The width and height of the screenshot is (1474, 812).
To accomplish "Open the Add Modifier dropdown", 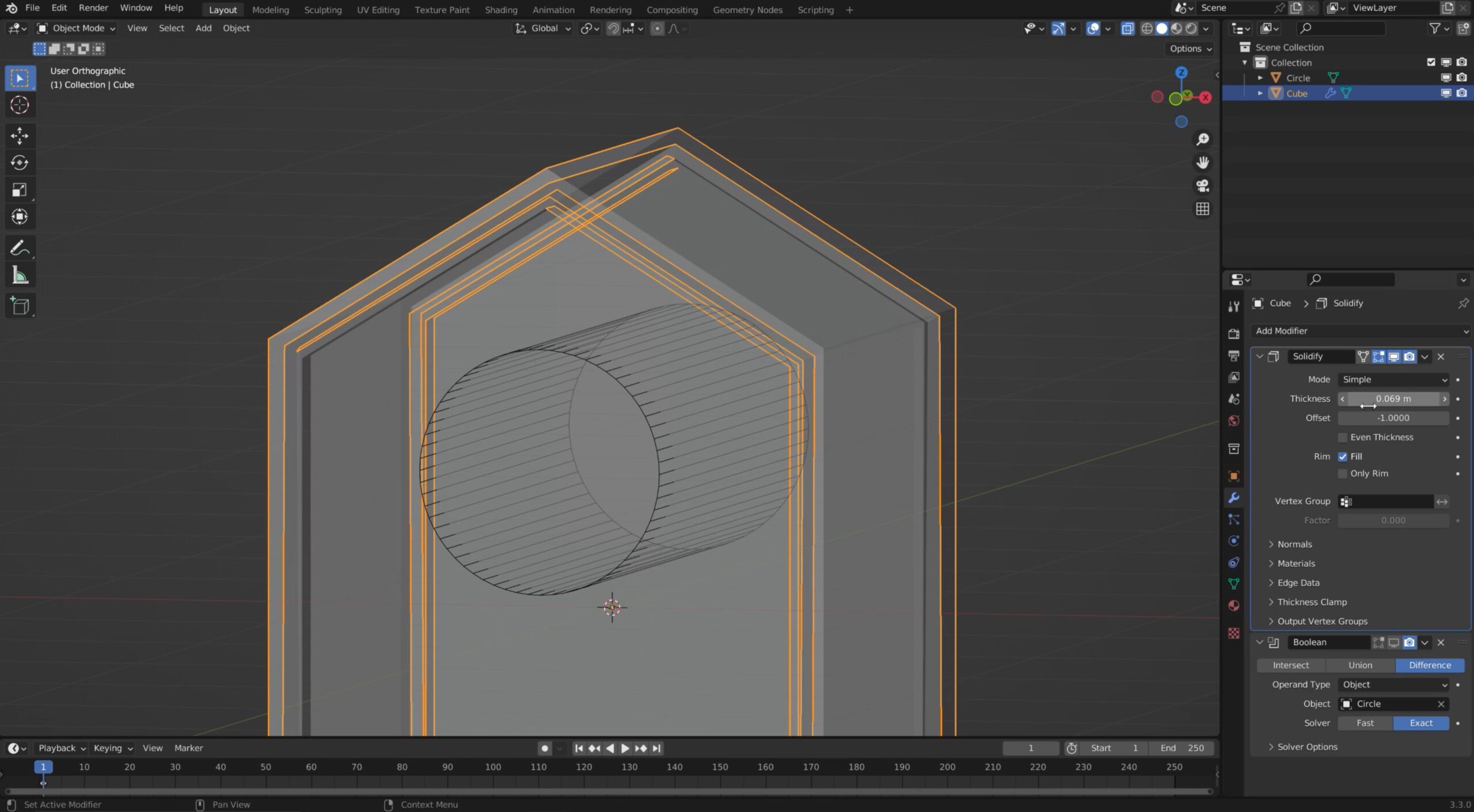I will (x=1361, y=331).
